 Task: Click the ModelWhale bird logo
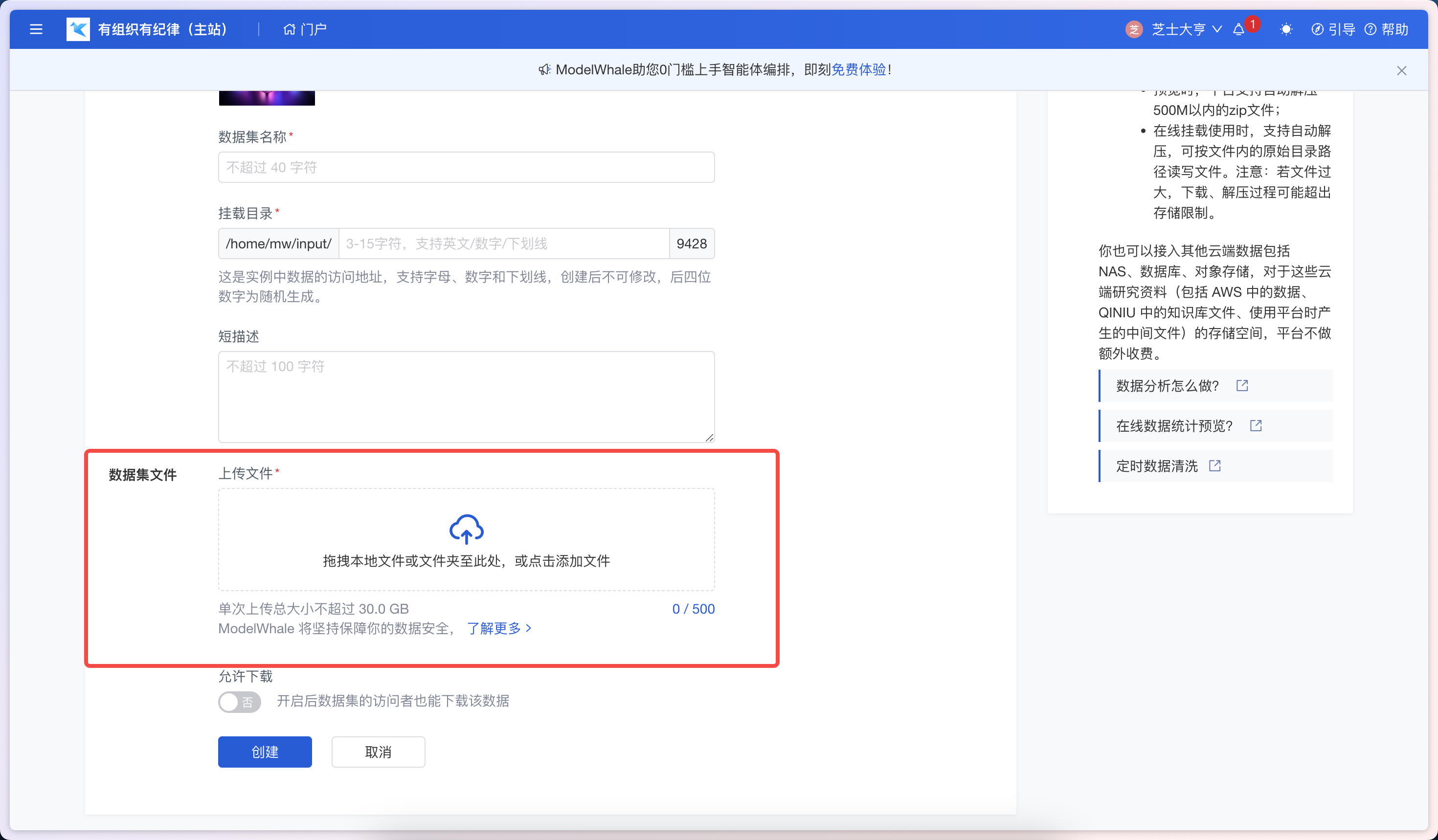78,29
